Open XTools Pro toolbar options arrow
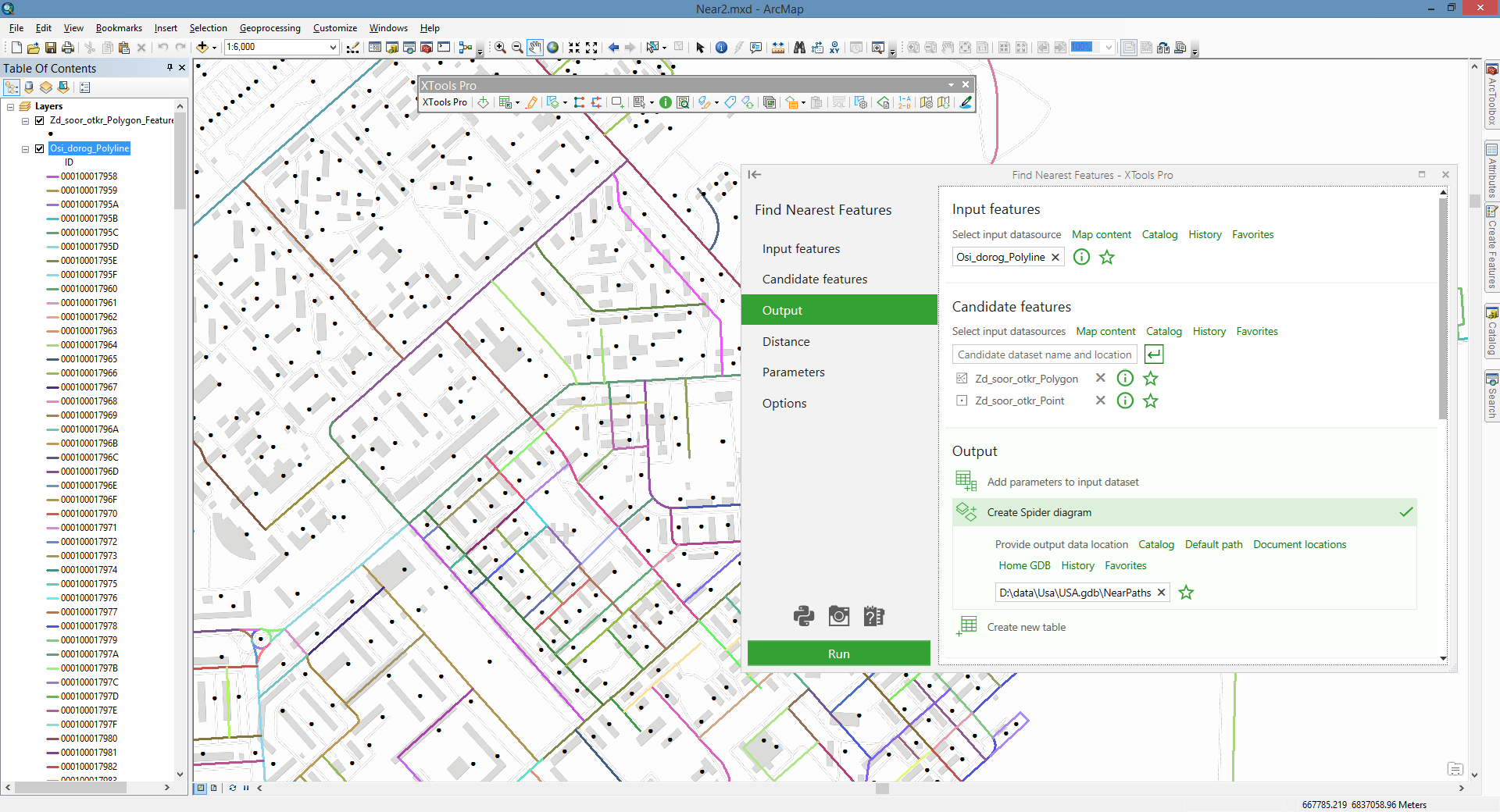Image resolution: width=1500 pixels, height=812 pixels. coord(951,85)
